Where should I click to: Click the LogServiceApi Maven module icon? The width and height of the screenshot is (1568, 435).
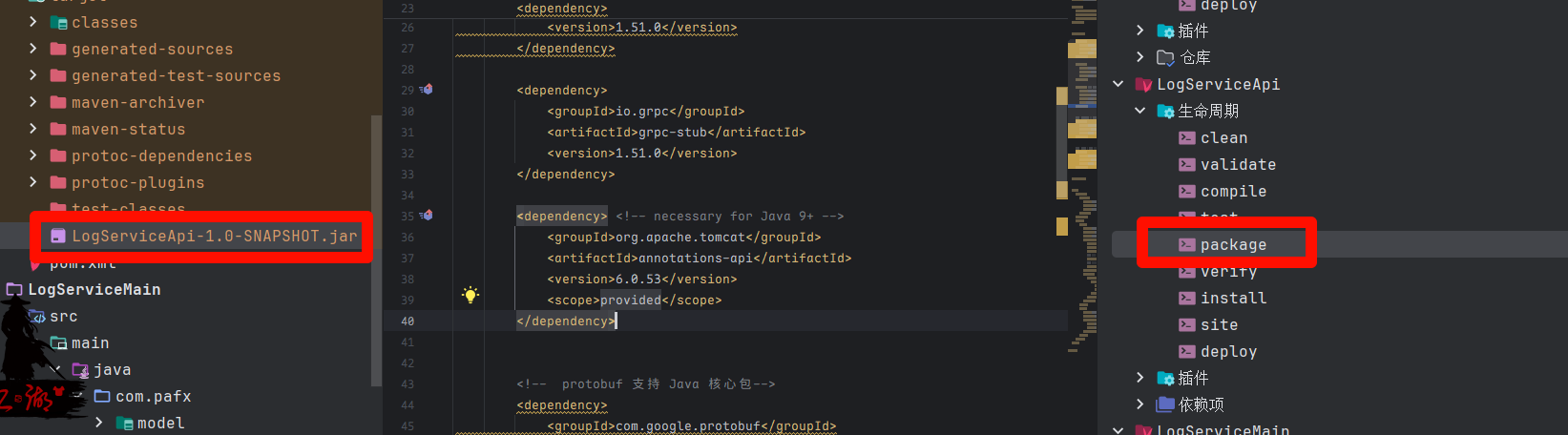coord(1143,85)
